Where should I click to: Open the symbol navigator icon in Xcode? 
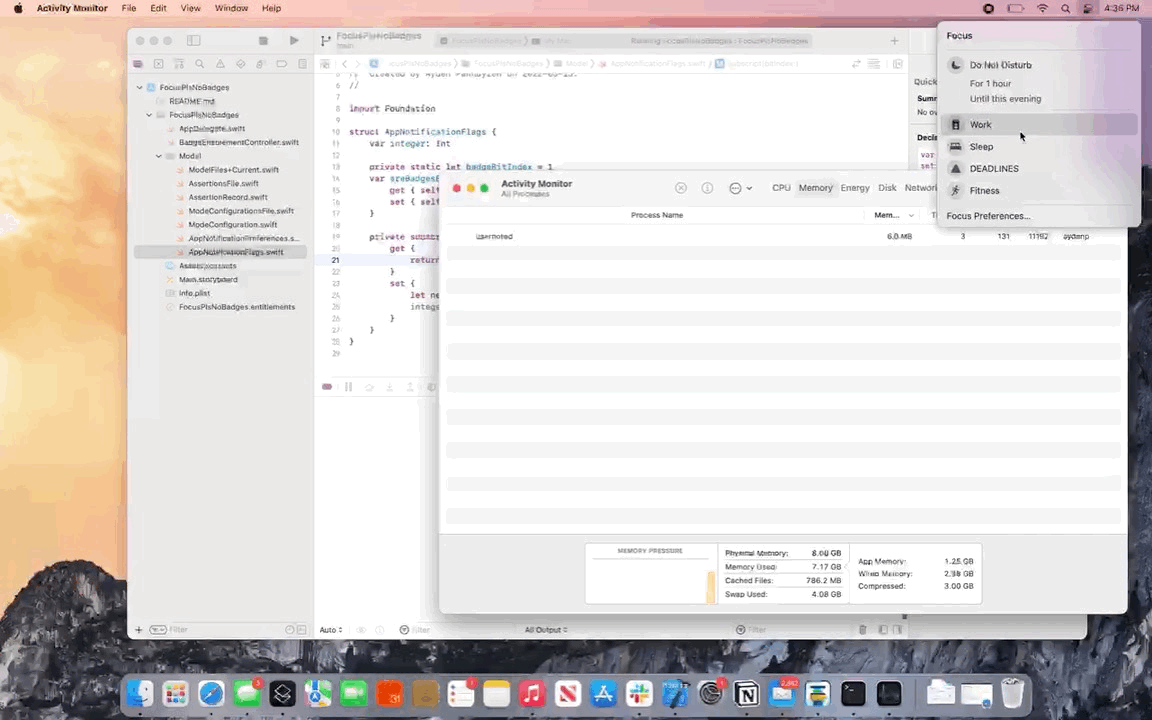coord(179,64)
